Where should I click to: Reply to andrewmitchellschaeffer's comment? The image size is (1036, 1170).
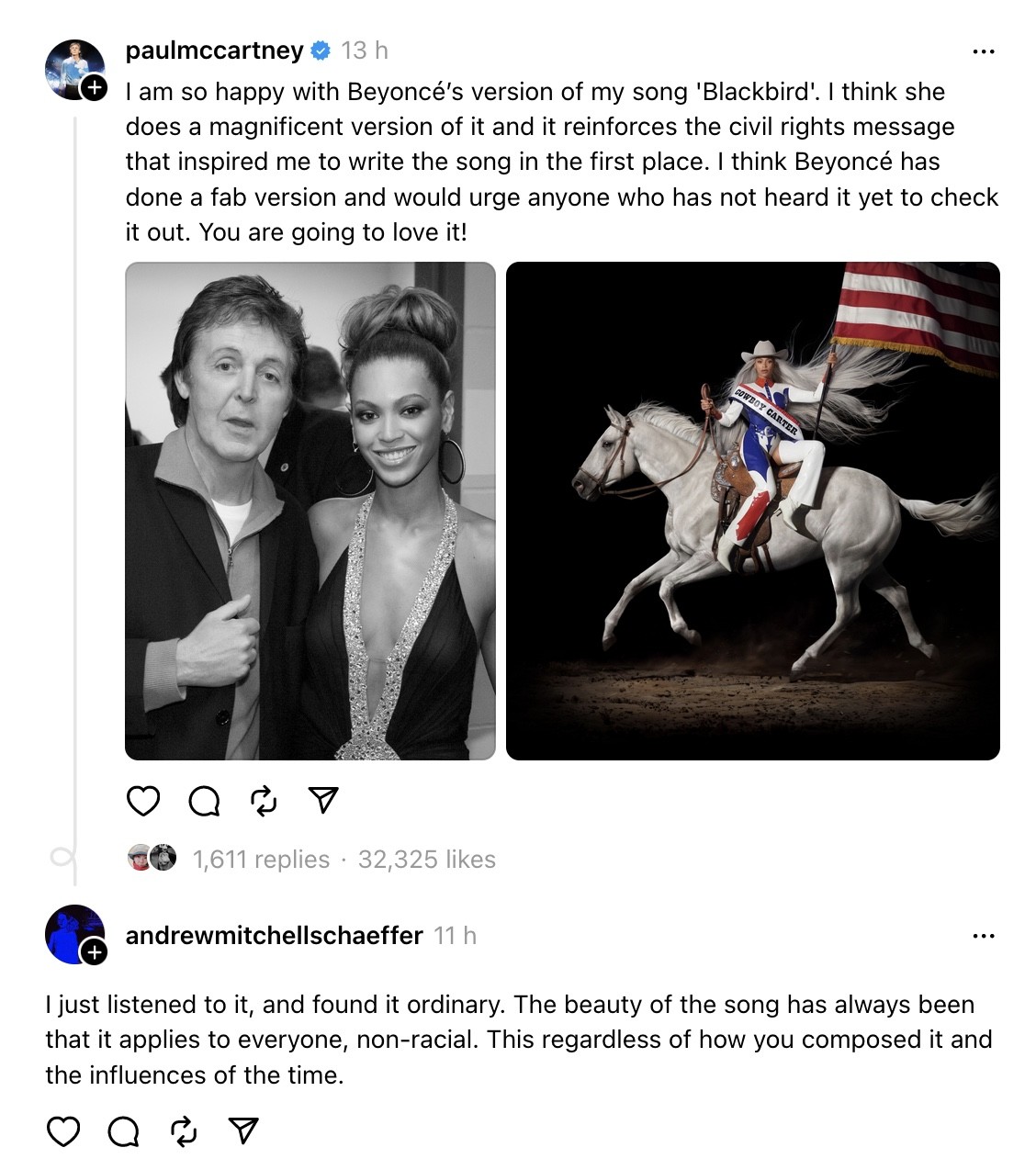click(x=124, y=1131)
